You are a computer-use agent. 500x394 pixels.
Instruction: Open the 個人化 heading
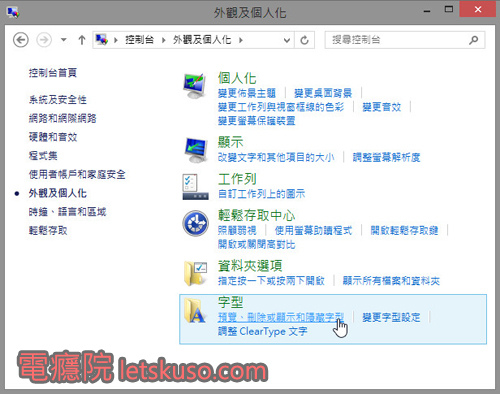click(x=237, y=78)
